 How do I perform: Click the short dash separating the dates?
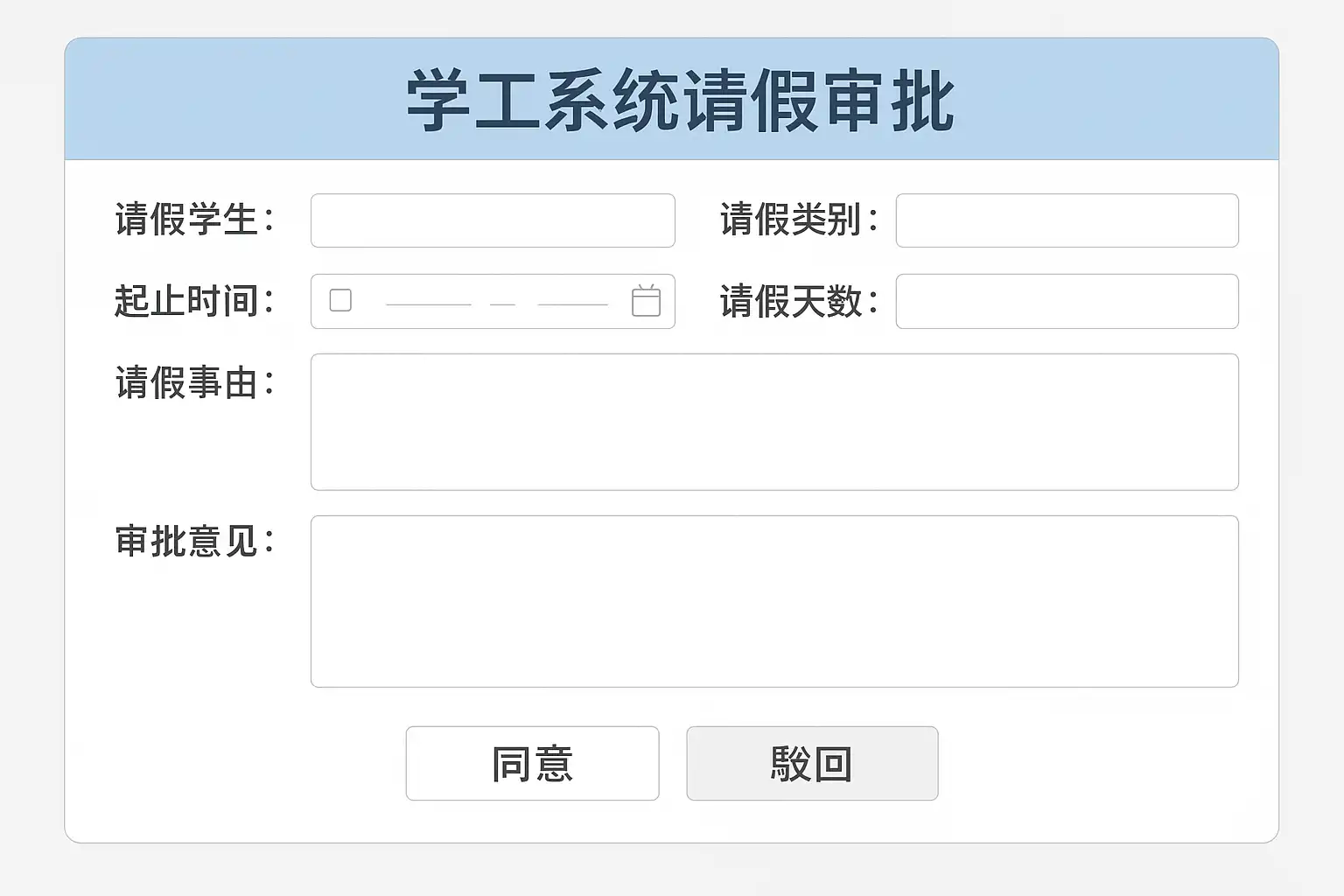point(502,303)
